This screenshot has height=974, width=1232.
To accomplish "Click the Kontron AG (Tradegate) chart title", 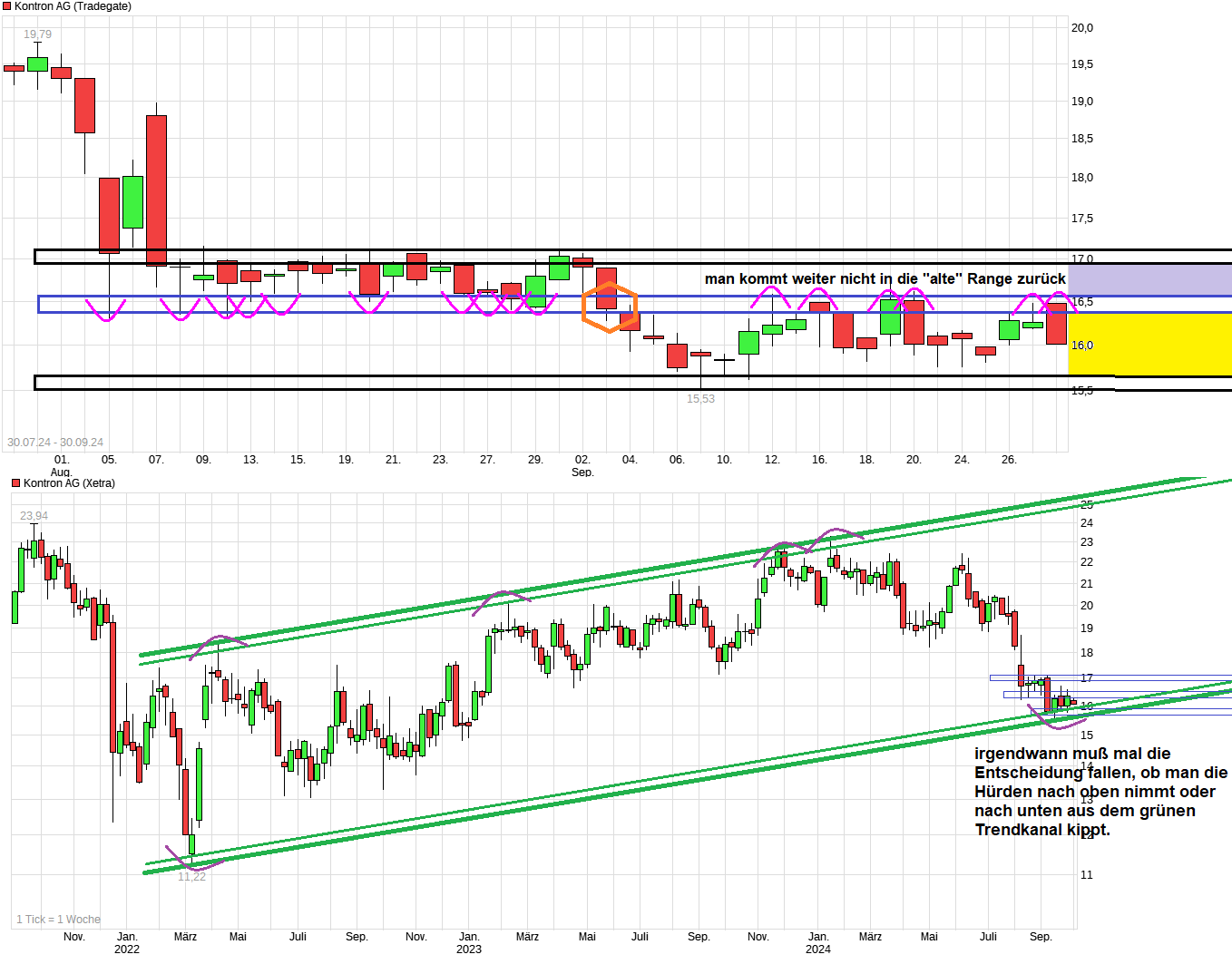I will click(x=73, y=6).
